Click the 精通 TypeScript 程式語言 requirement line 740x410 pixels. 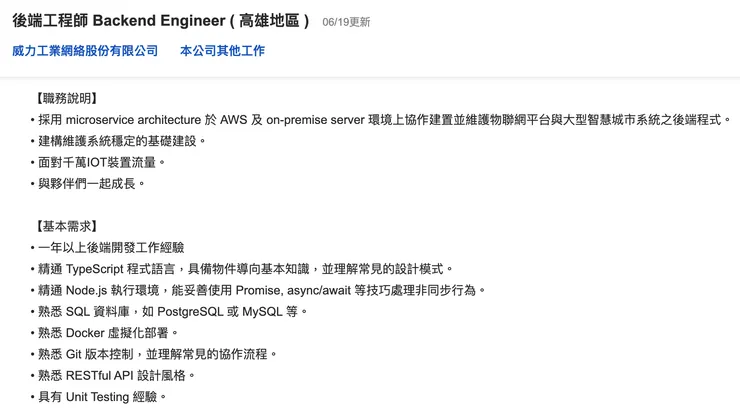245,269
